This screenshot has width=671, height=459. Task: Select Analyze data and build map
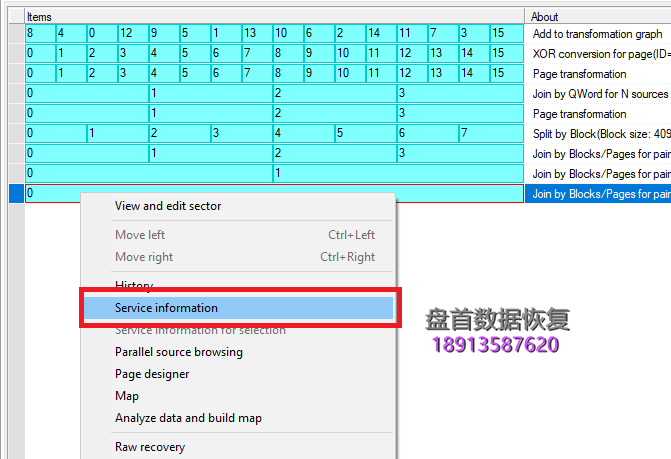pos(188,418)
